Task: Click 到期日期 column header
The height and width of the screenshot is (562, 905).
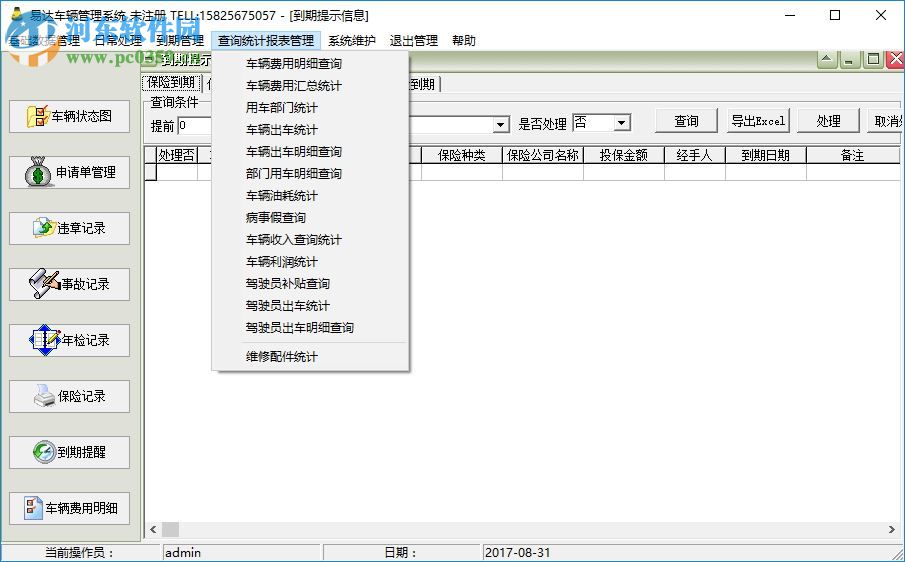Action: coord(766,155)
